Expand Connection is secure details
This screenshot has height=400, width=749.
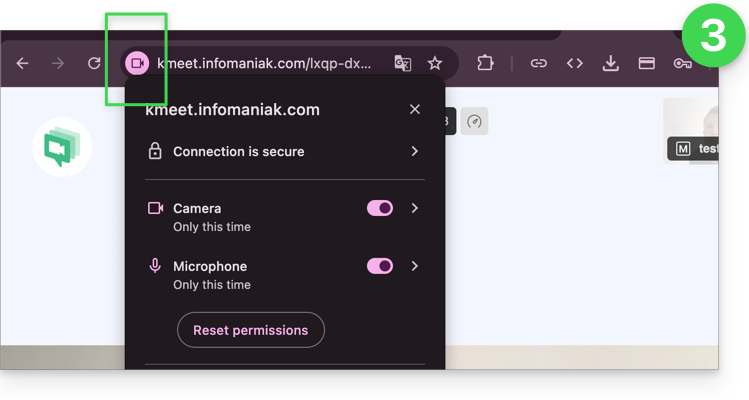414,152
